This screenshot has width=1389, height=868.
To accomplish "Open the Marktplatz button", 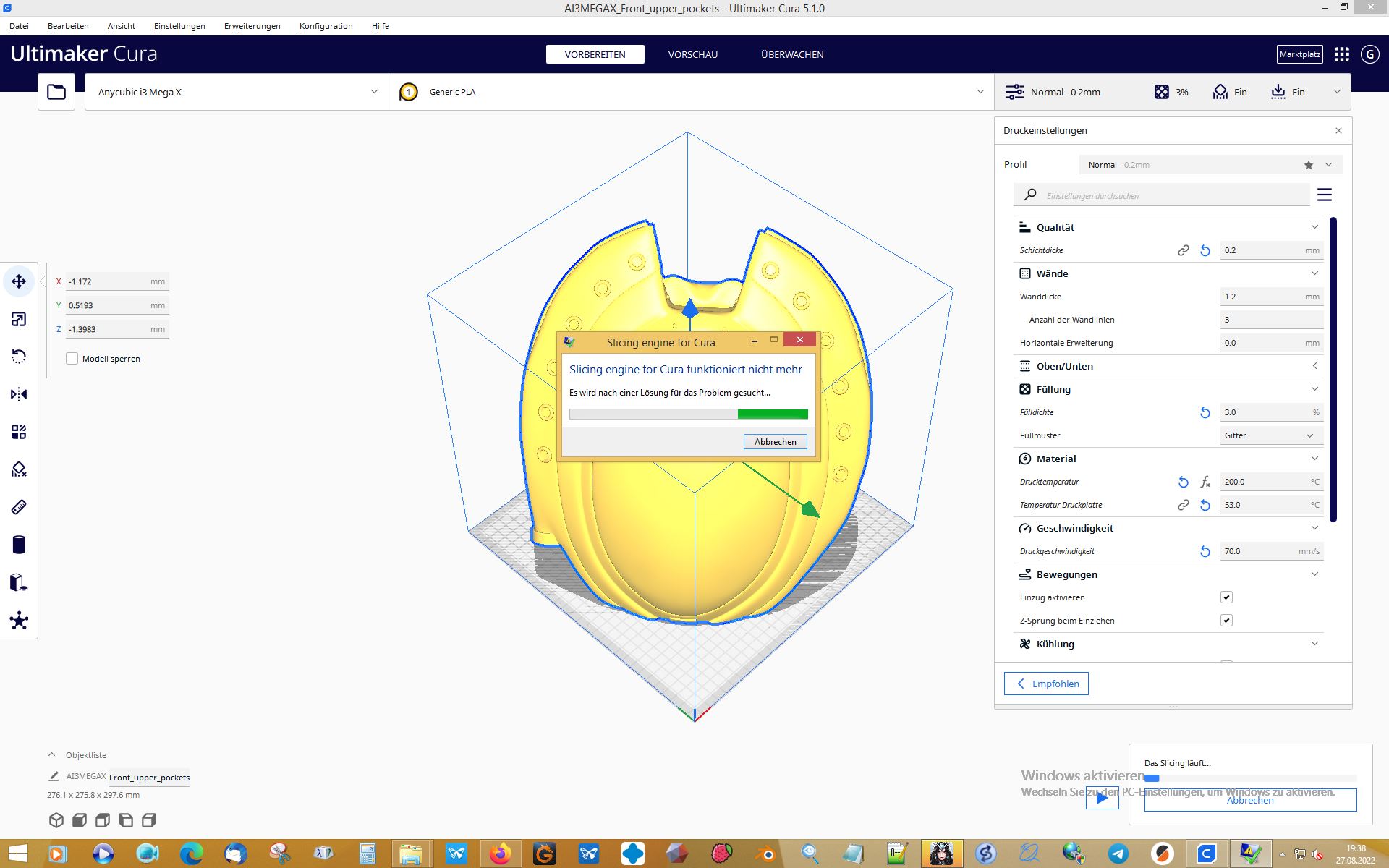I will point(1300,54).
